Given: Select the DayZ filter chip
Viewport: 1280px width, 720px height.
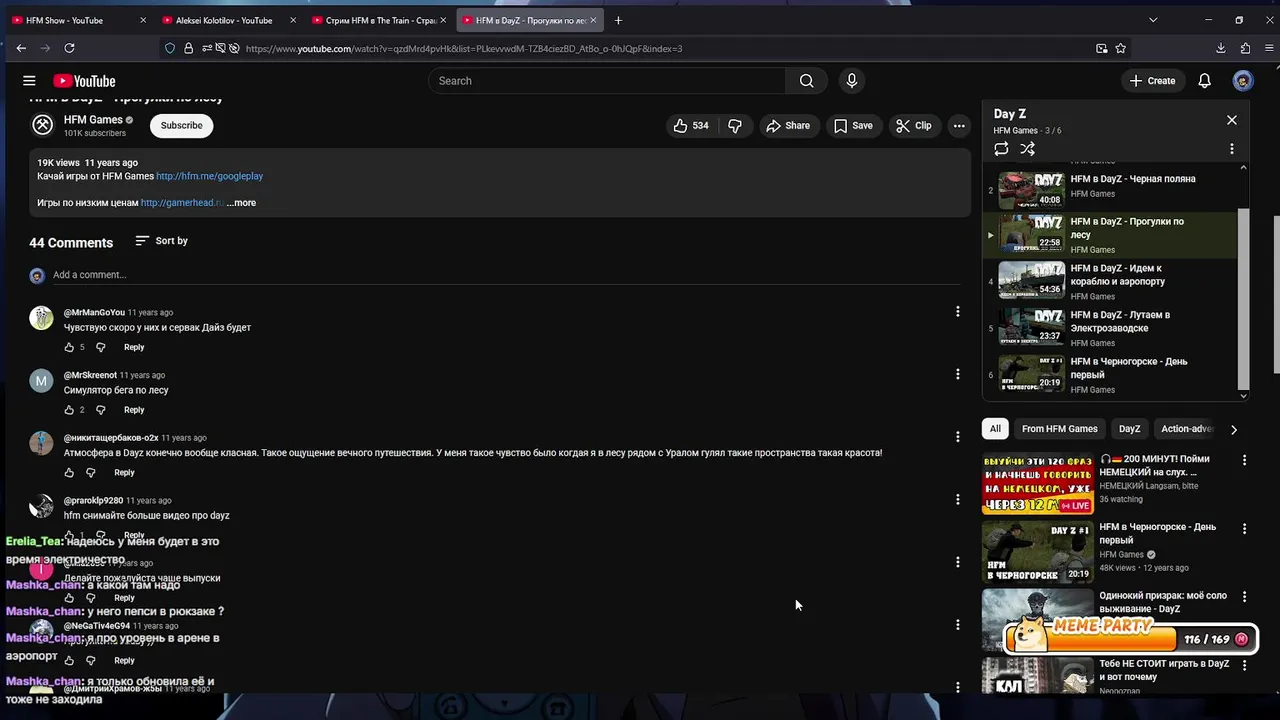Looking at the screenshot, I should [x=1129, y=429].
